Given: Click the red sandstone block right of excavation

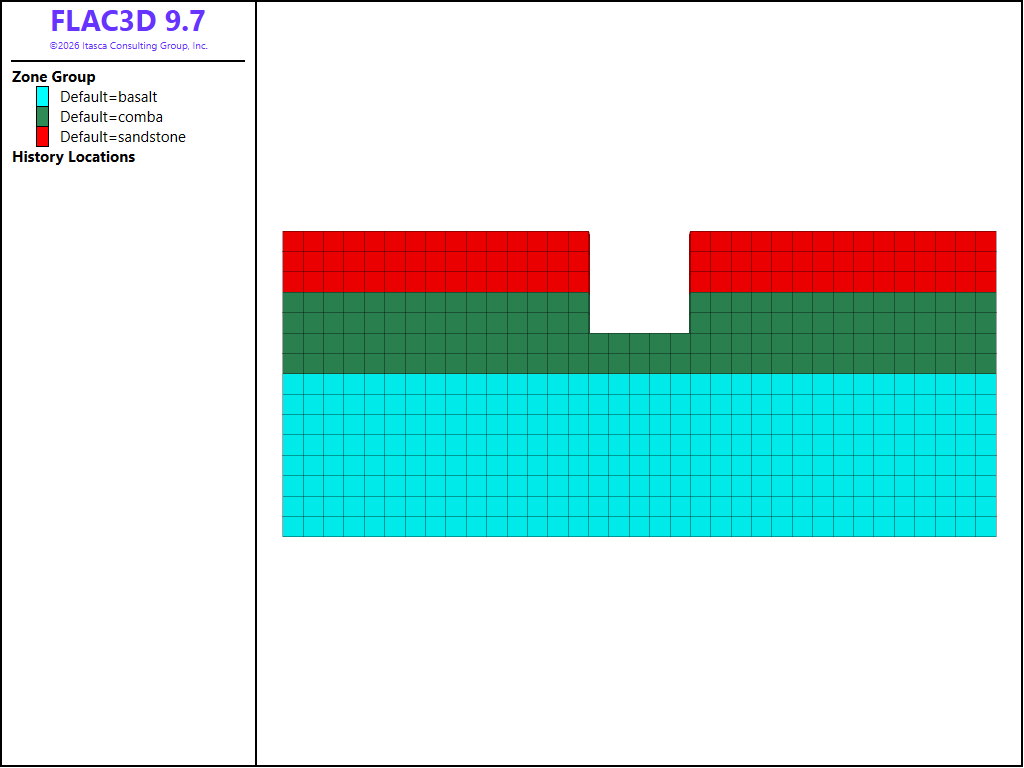Looking at the screenshot, I should (843, 262).
